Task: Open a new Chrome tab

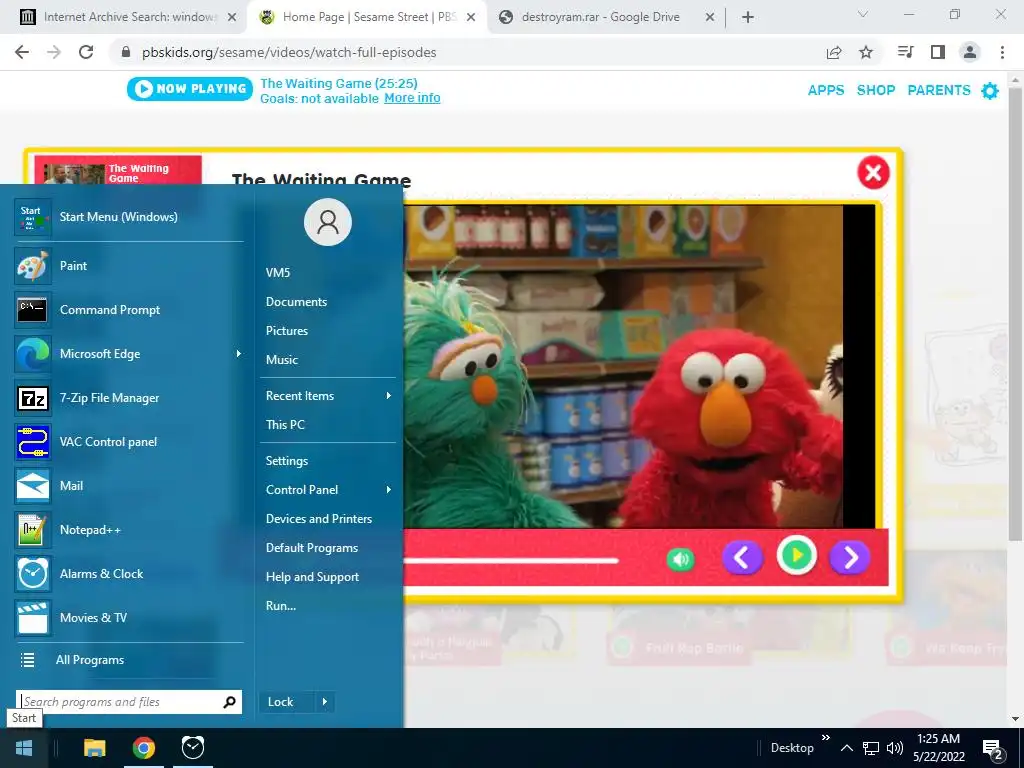Action: click(x=748, y=18)
